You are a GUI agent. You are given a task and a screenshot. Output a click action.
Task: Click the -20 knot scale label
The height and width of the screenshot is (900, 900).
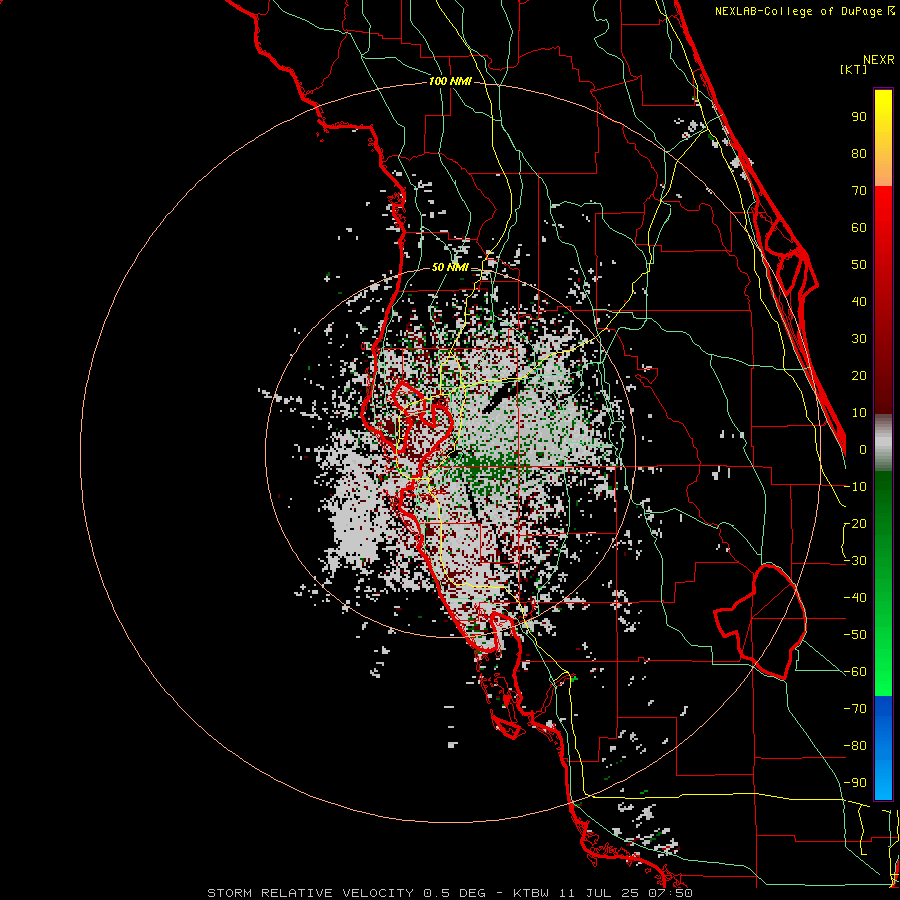click(855, 524)
